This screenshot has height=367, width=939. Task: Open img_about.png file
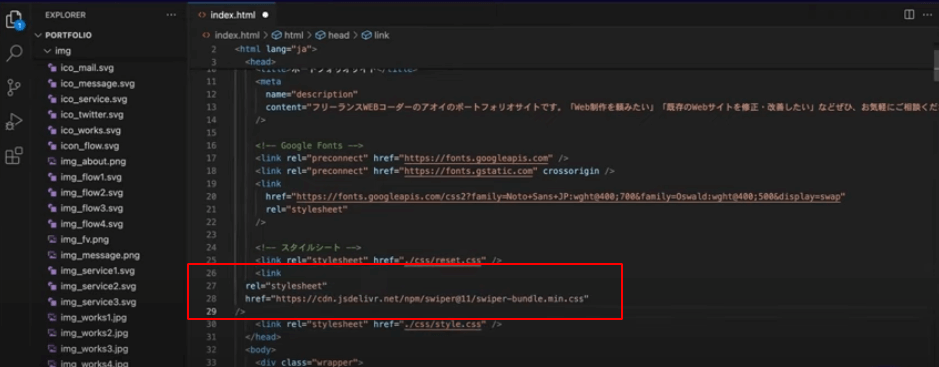point(93,161)
